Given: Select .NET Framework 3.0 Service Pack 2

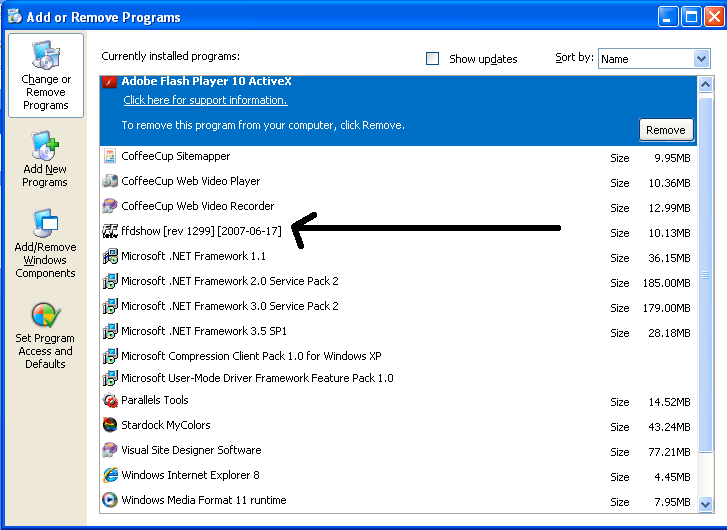Looking at the screenshot, I should [x=398, y=307].
